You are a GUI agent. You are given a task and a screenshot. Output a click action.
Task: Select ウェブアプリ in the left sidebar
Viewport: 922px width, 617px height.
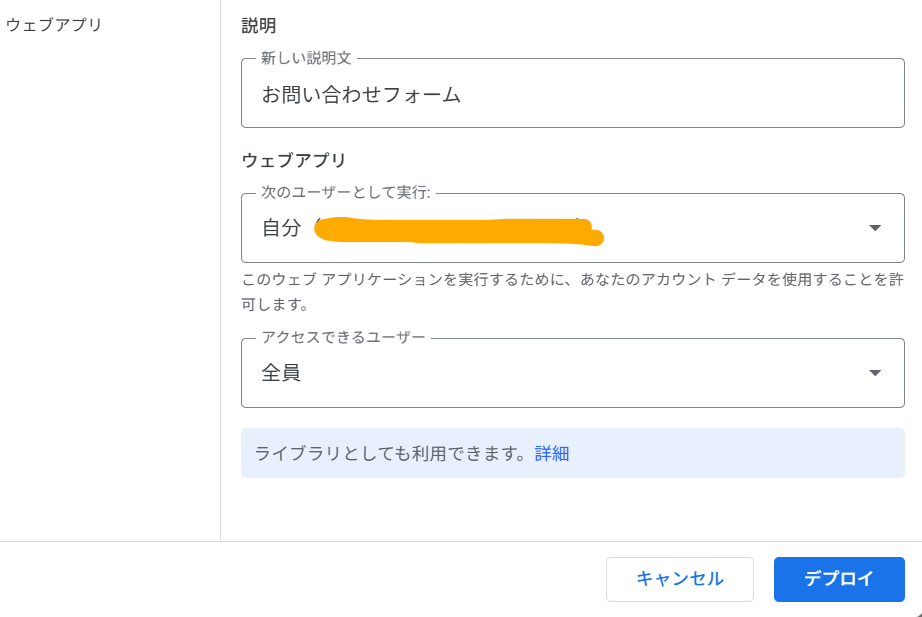click(54, 25)
